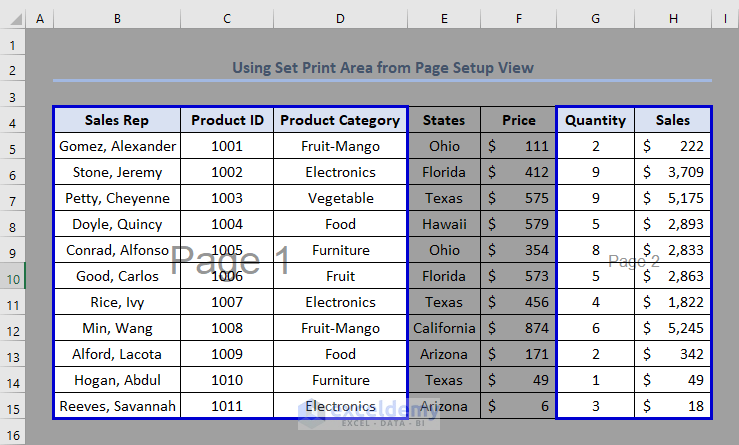Click the Price header cell

tap(518, 120)
